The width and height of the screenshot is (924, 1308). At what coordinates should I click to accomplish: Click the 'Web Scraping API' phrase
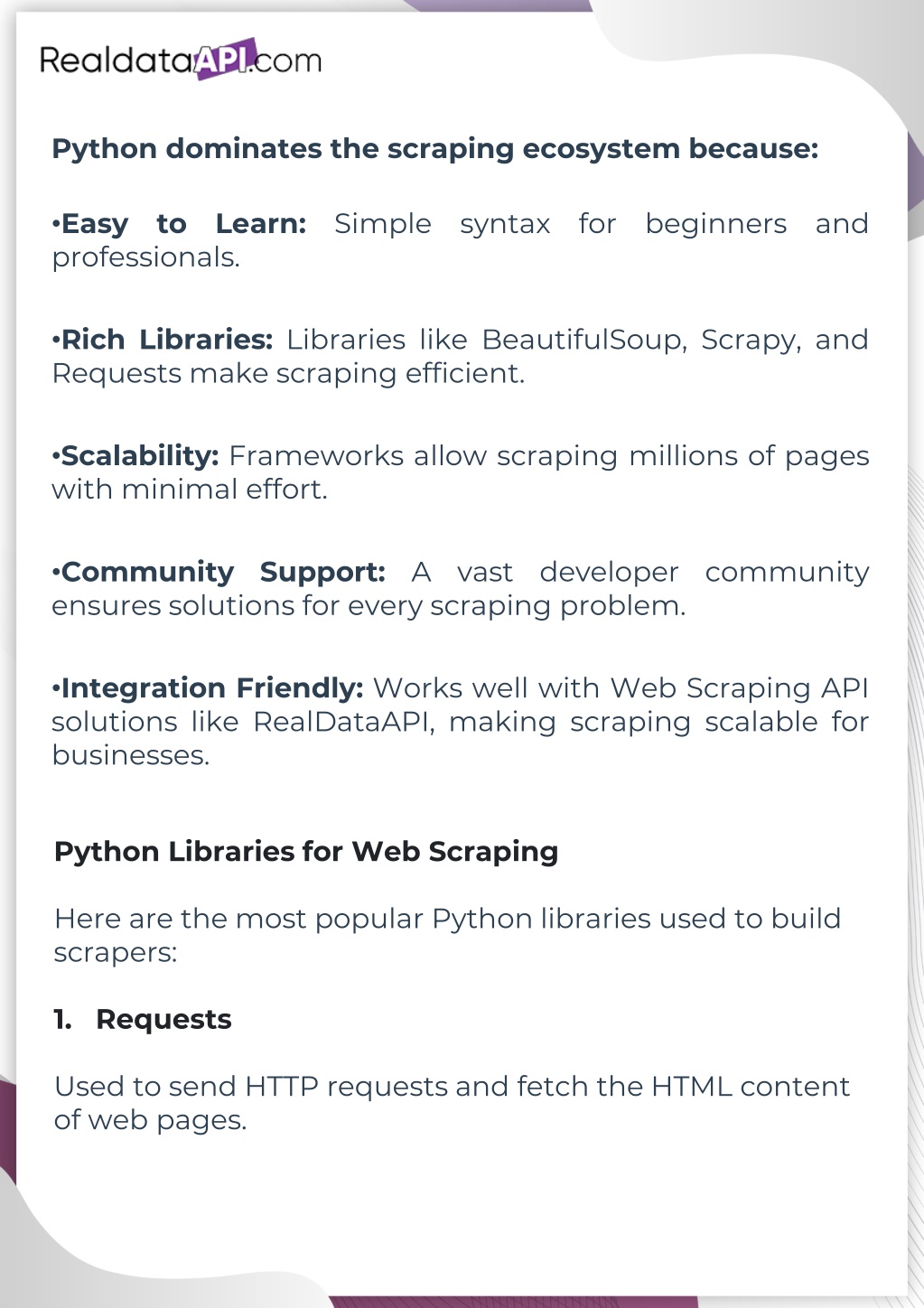[739, 688]
